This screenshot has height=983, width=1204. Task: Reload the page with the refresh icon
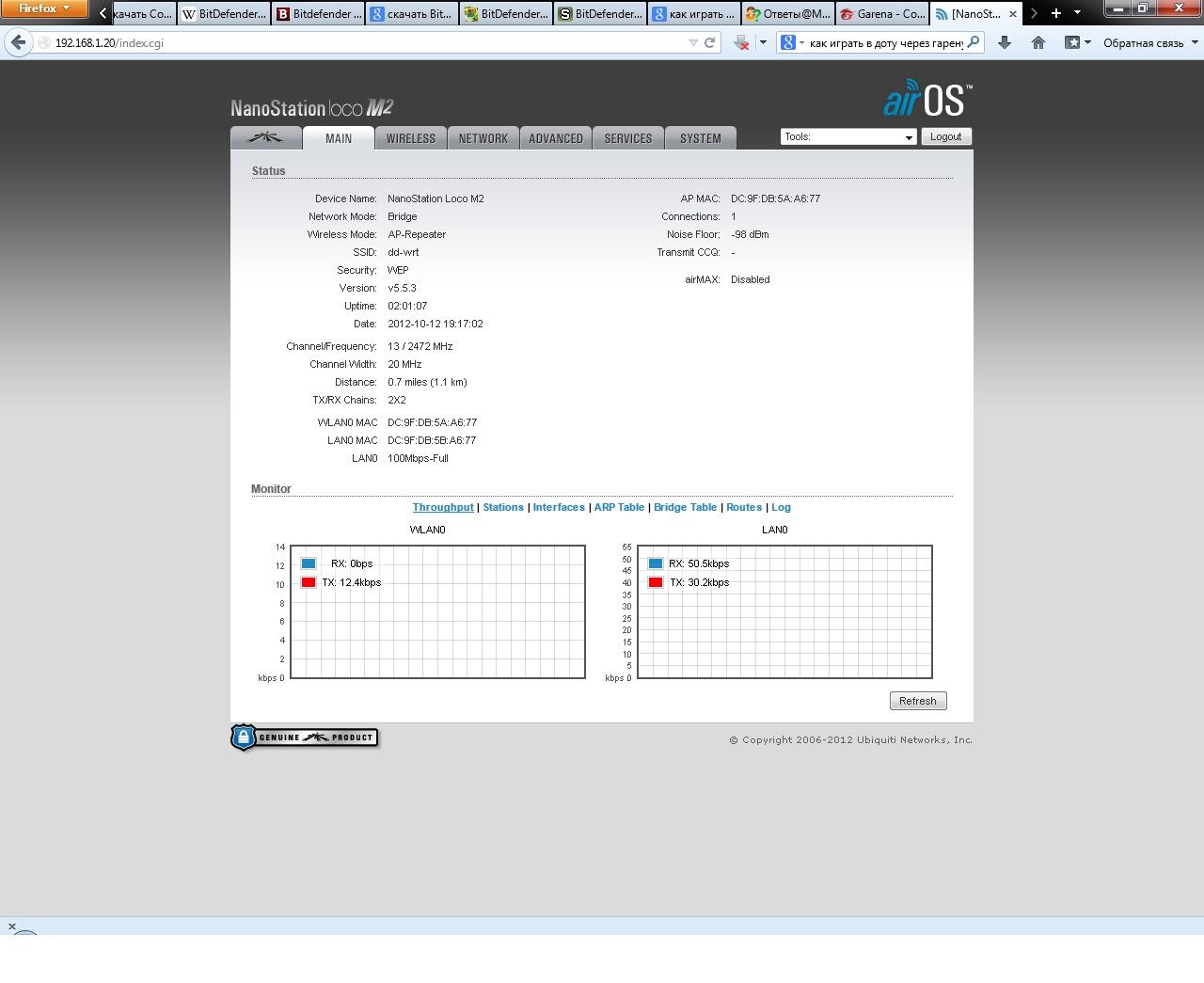coord(710,42)
